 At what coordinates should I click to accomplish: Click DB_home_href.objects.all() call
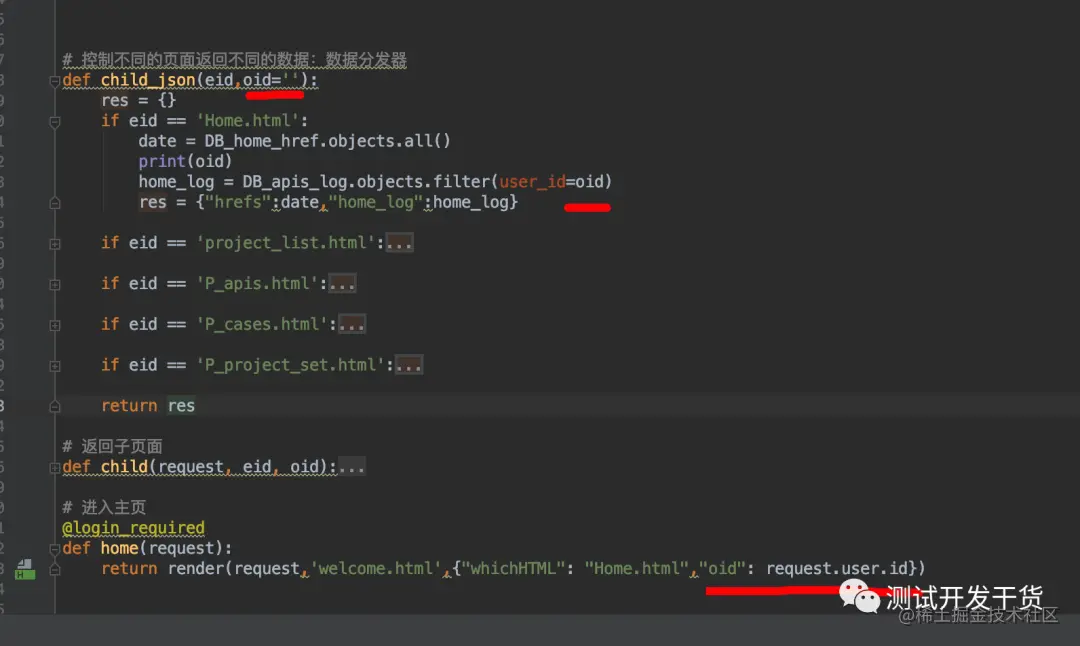point(327,141)
